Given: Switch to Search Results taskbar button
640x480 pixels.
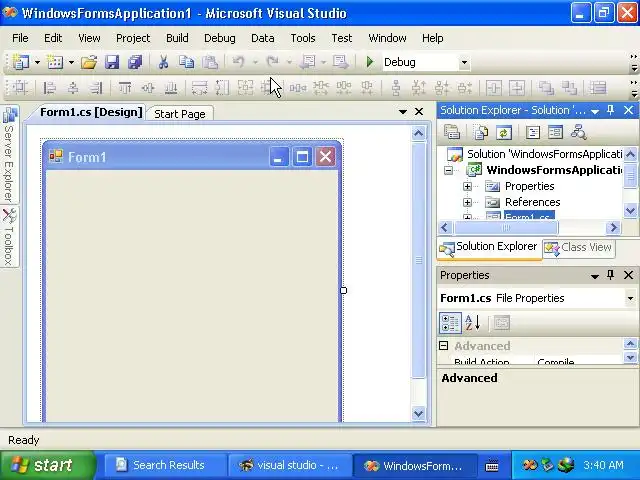Looking at the screenshot, I should point(165,465).
